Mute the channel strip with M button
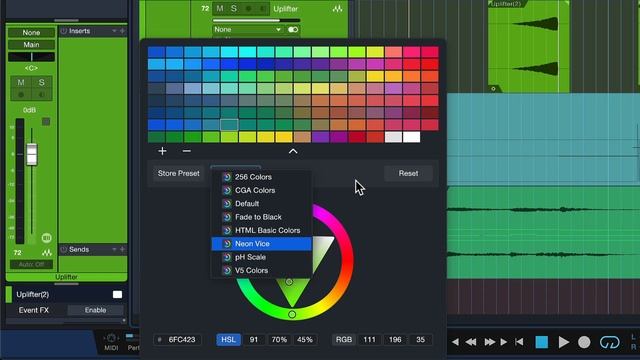Image resolution: width=640 pixels, height=360 pixels. pos(21,82)
